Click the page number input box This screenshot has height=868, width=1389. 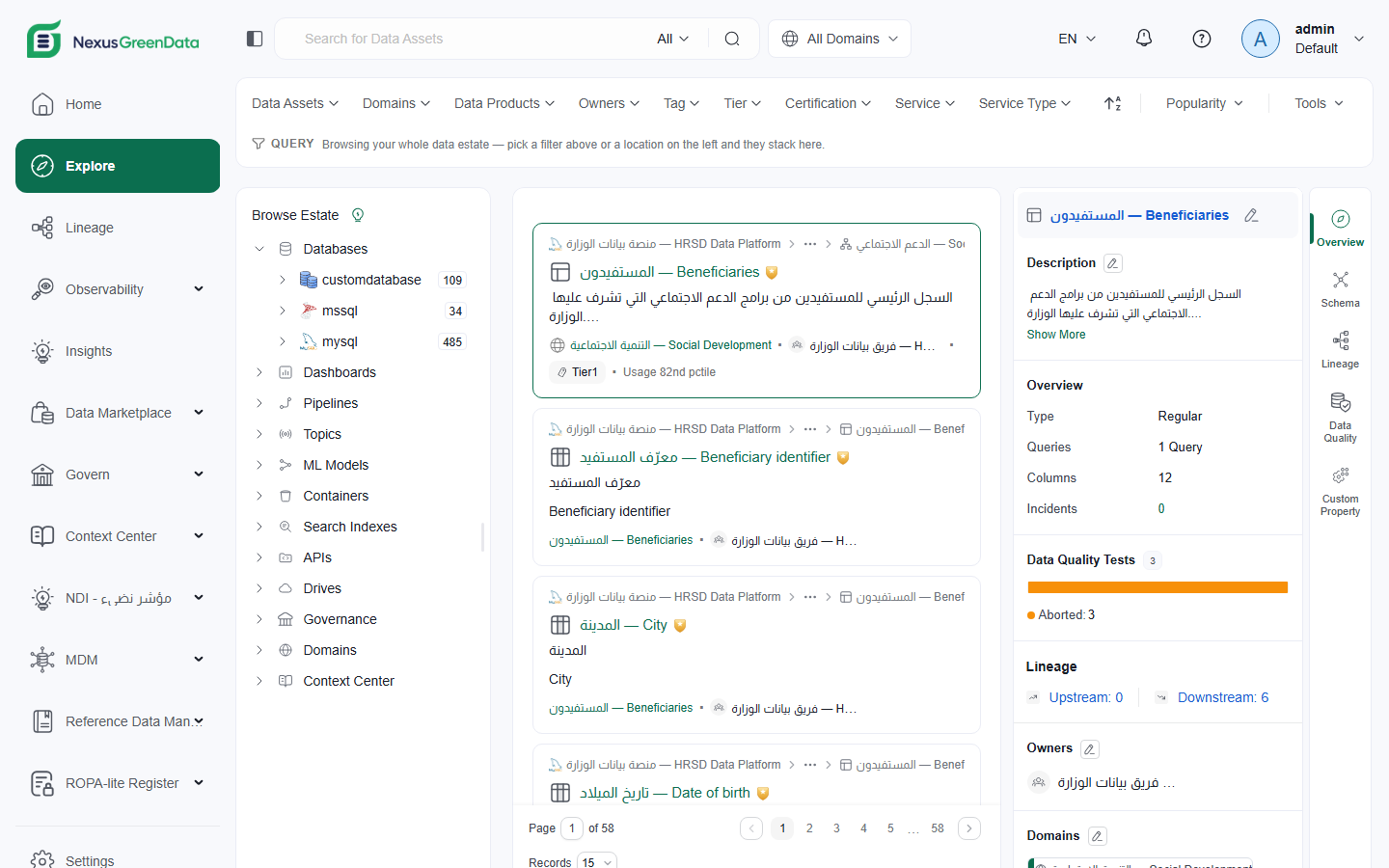(572, 828)
